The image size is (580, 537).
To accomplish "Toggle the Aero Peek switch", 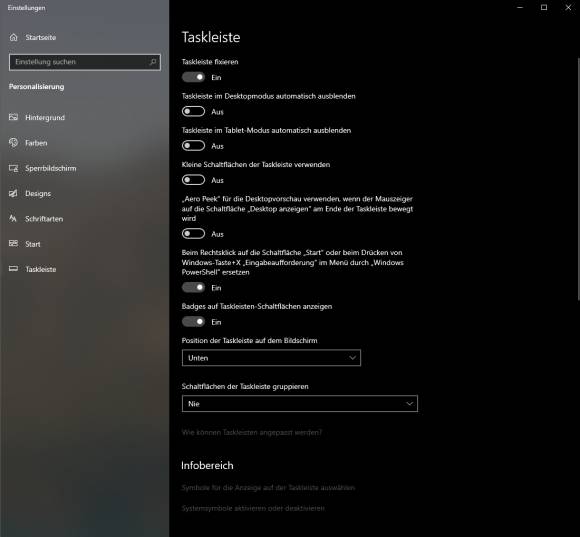I will click(193, 234).
